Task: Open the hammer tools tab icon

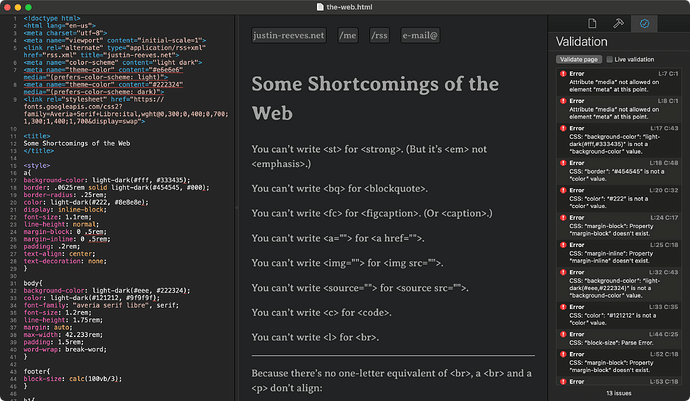Action: (619, 22)
